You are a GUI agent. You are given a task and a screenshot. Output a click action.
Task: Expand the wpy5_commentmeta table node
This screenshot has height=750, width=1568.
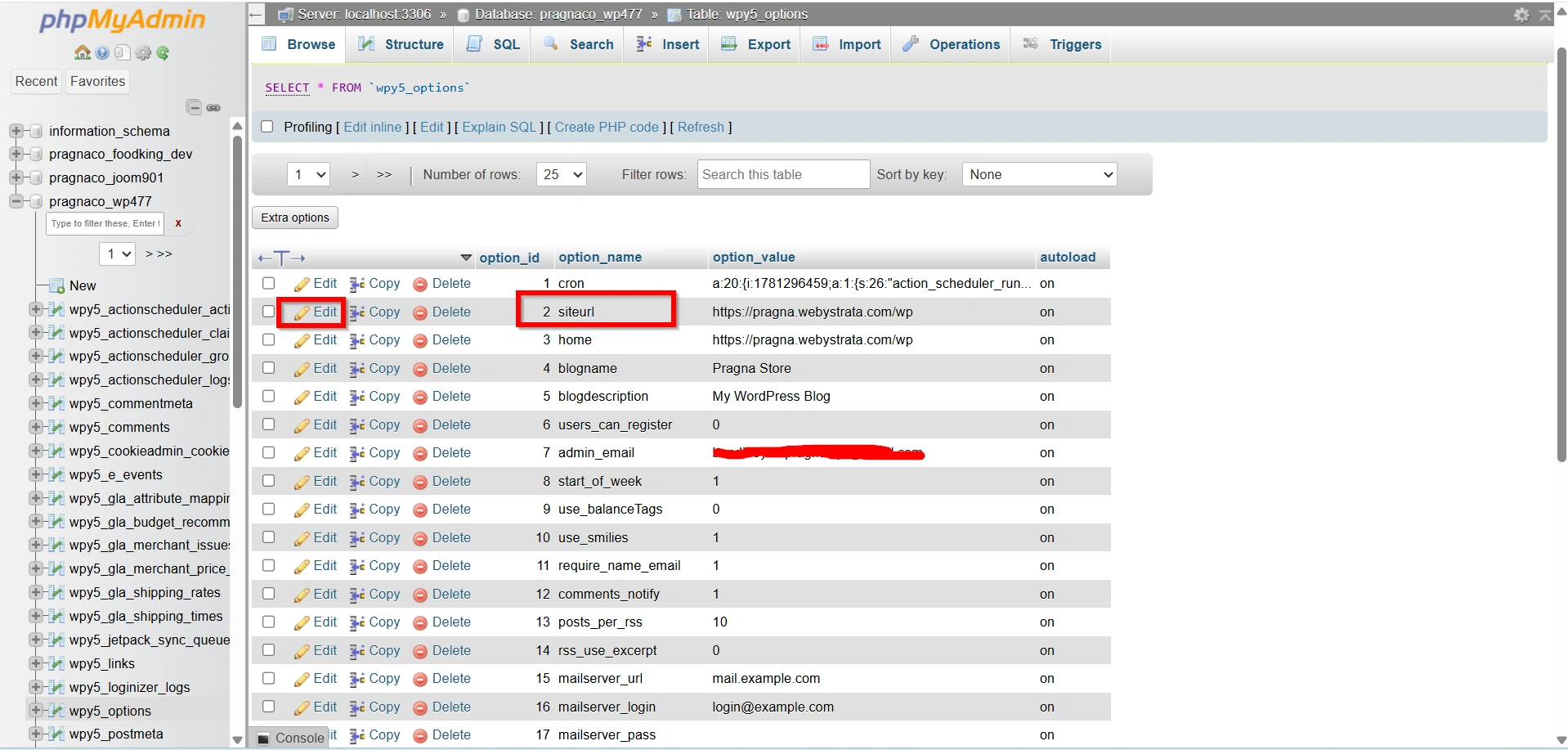click(35, 403)
